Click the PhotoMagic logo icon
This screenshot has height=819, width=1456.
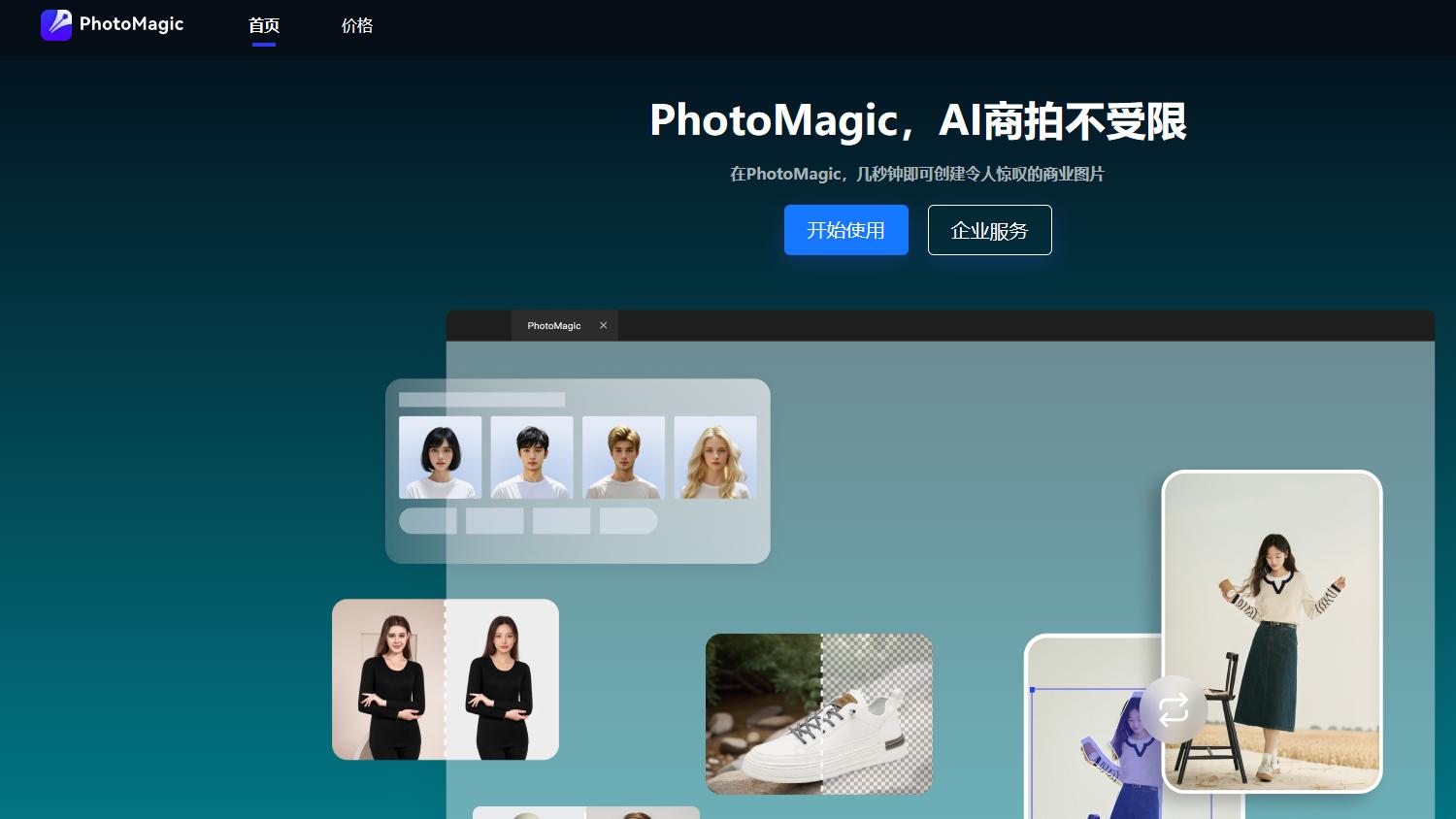pos(56,24)
